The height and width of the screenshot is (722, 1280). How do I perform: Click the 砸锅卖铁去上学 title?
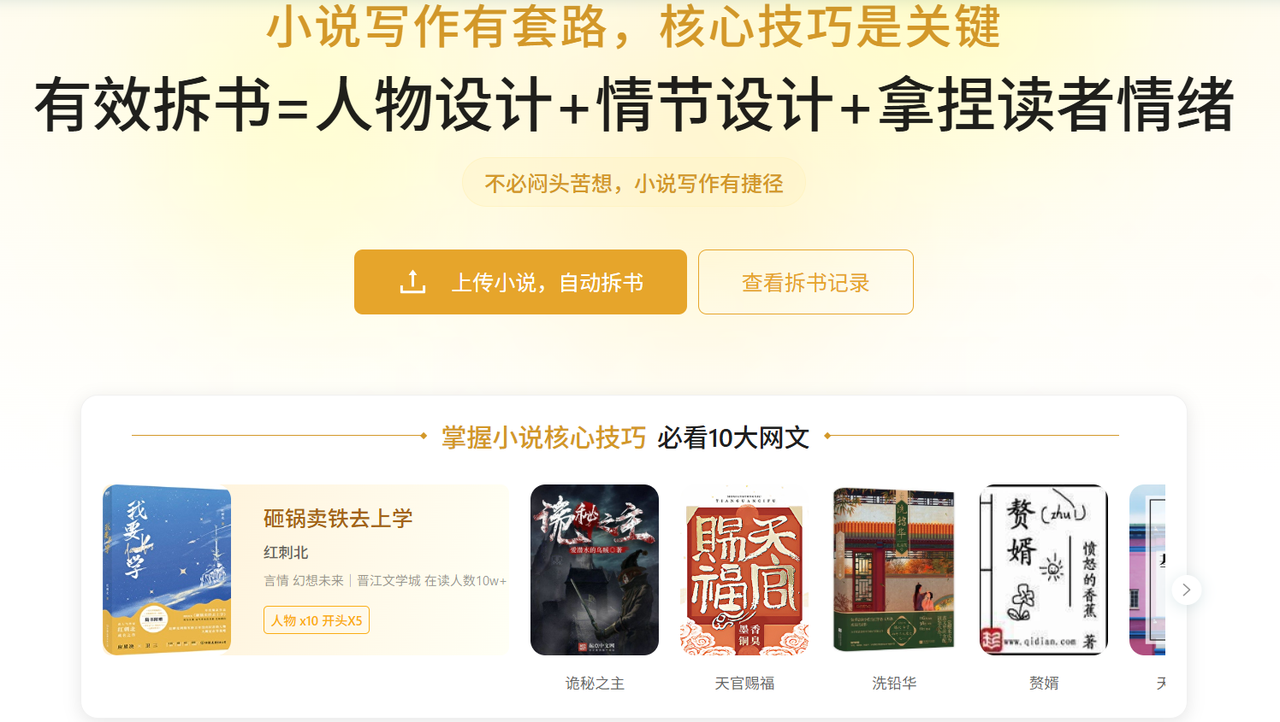pos(338,518)
